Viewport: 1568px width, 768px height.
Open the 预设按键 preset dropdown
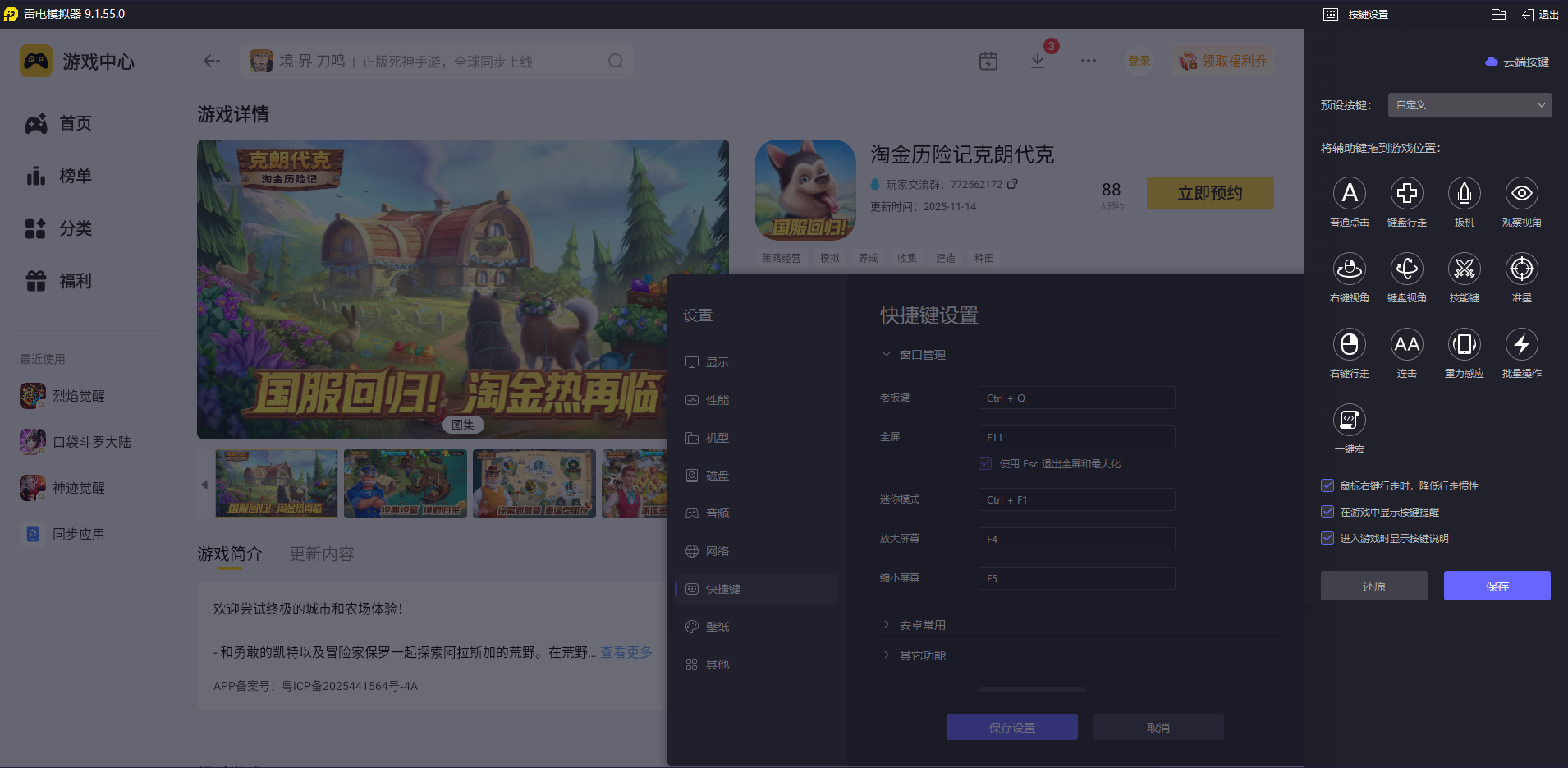coord(1469,104)
